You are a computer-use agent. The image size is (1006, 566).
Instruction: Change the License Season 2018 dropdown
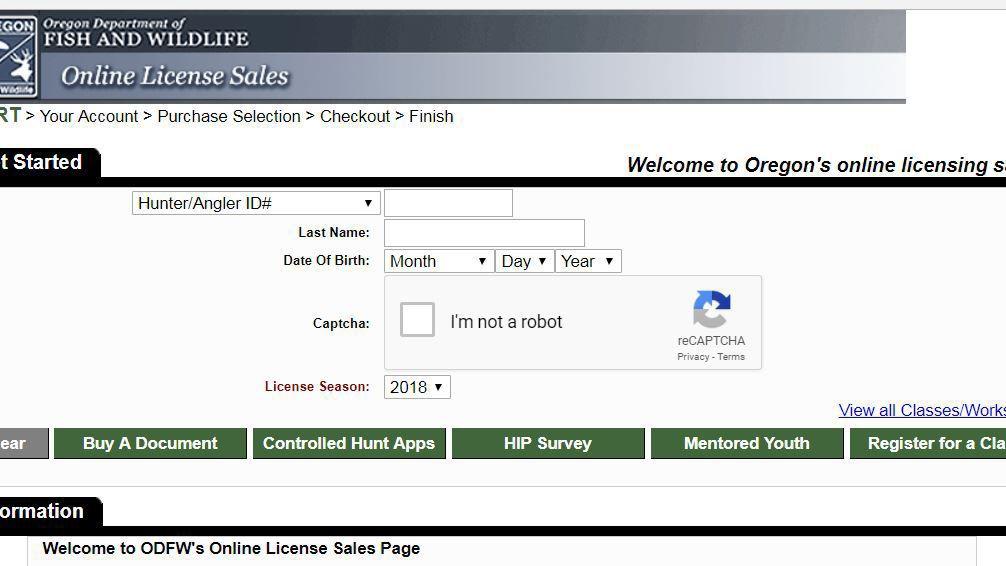pyautogui.click(x=416, y=387)
